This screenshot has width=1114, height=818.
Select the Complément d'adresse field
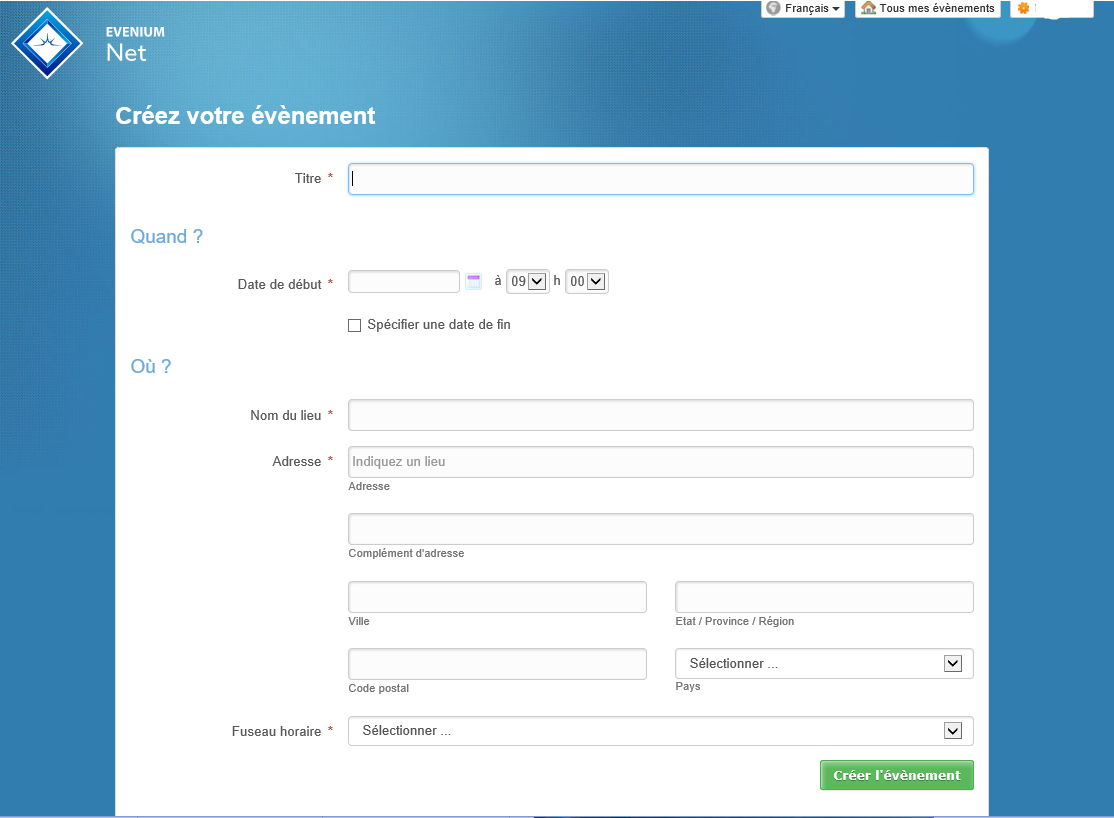(x=660, y=529)
